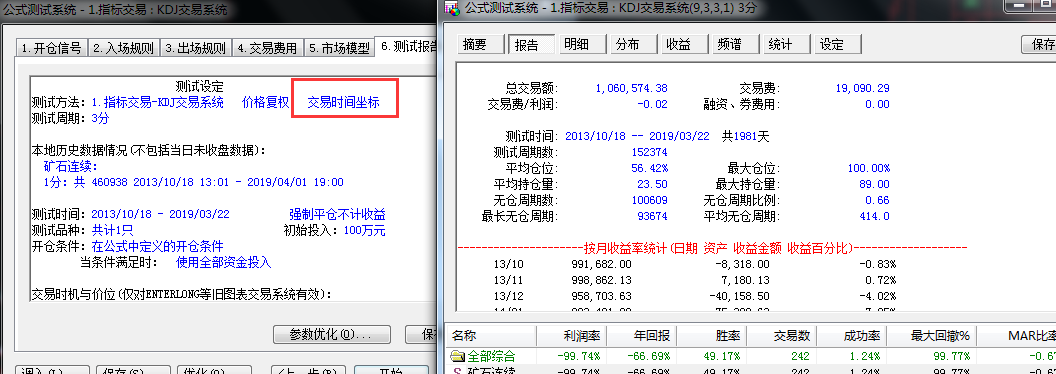The image size is (1056, 374).
Task: Sort by the 成功率 column header
Action: 853,336
